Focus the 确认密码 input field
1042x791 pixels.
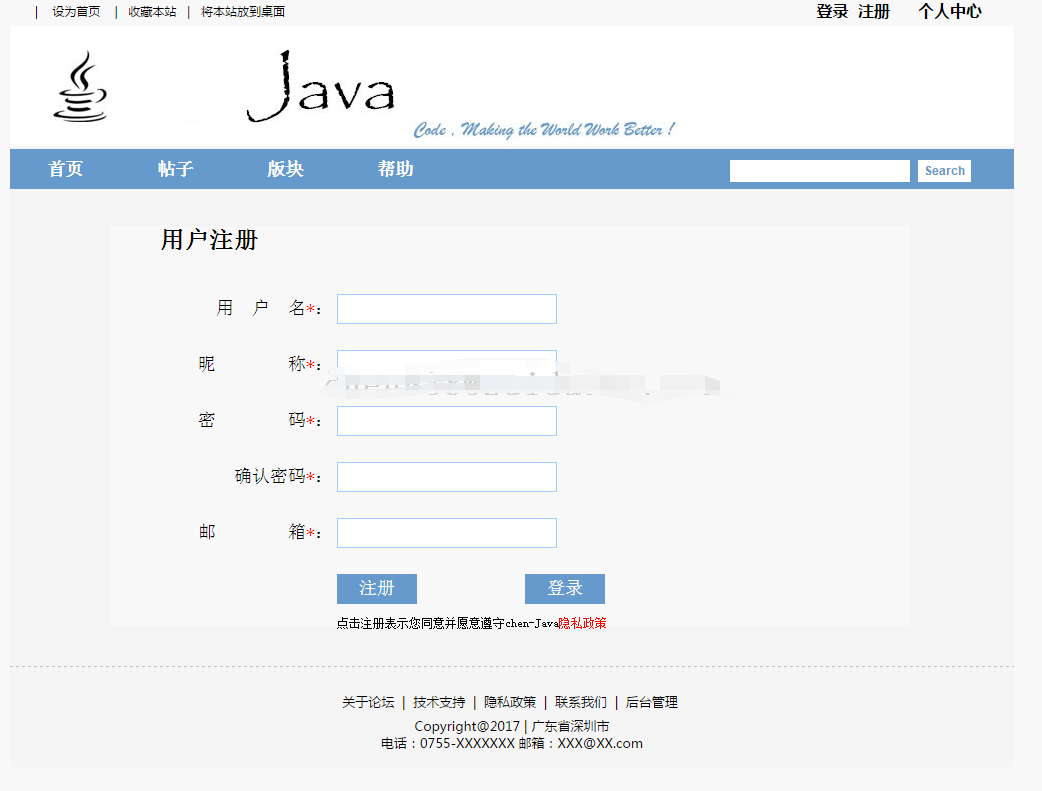coord(447,477)
